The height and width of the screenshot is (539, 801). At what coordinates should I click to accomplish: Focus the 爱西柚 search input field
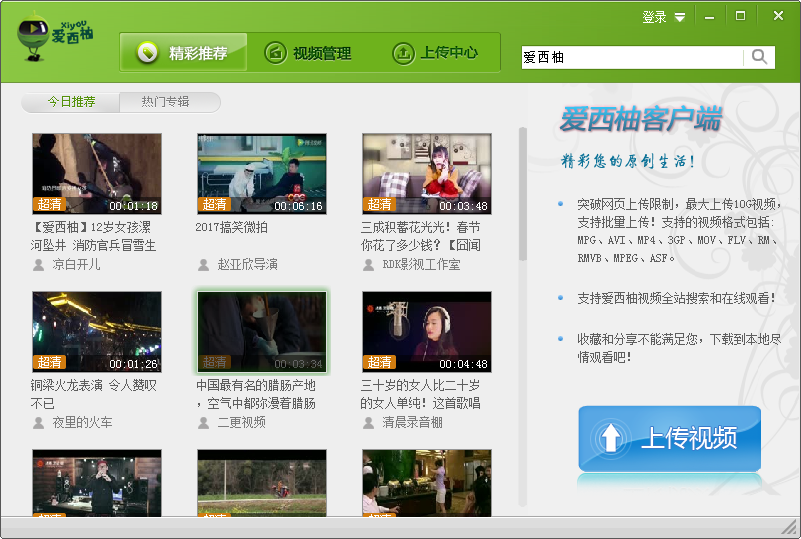tap(632, 57)
